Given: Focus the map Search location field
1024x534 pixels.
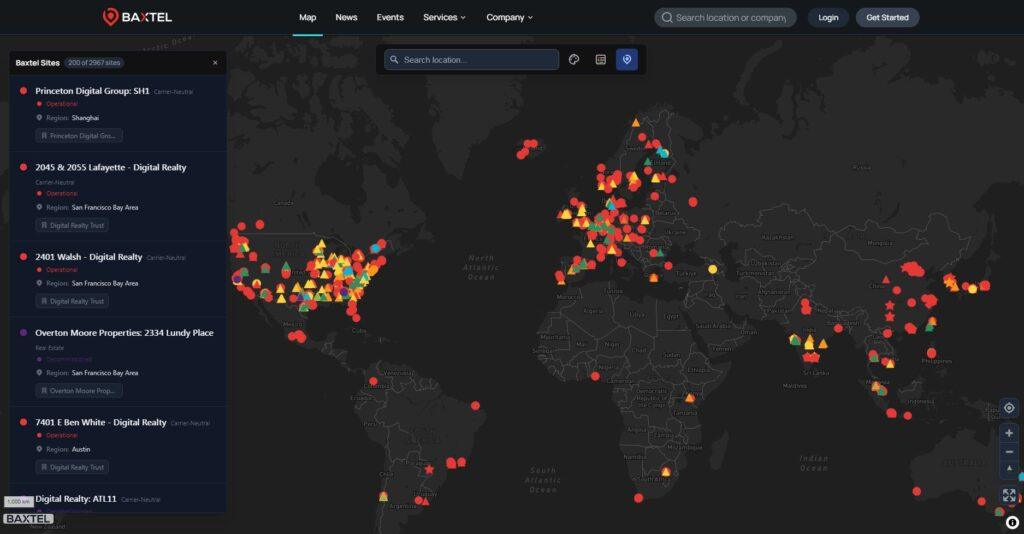Looking at the screenshot, I should 472,59.
